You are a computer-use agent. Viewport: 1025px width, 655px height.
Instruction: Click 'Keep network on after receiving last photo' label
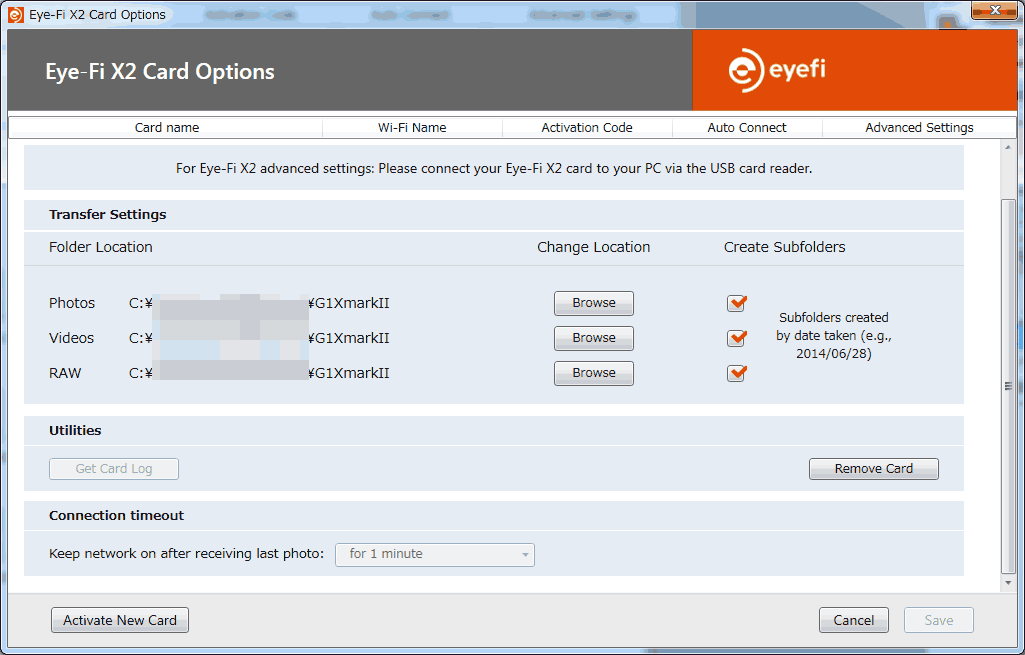[186, 554]
